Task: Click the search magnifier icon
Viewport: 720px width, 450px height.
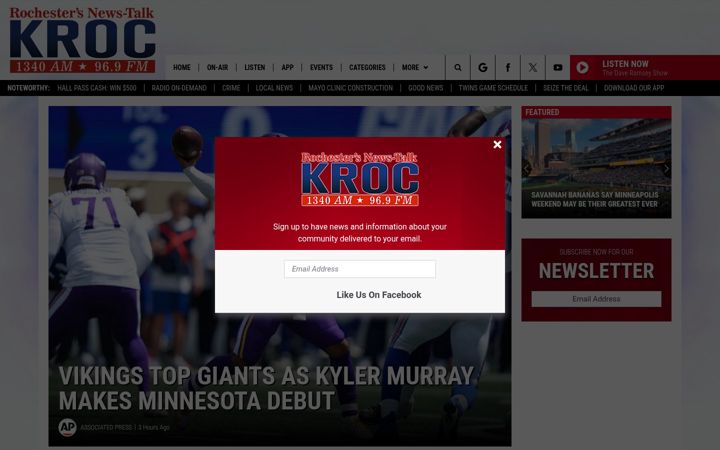Action: click(x=458, y=68)
